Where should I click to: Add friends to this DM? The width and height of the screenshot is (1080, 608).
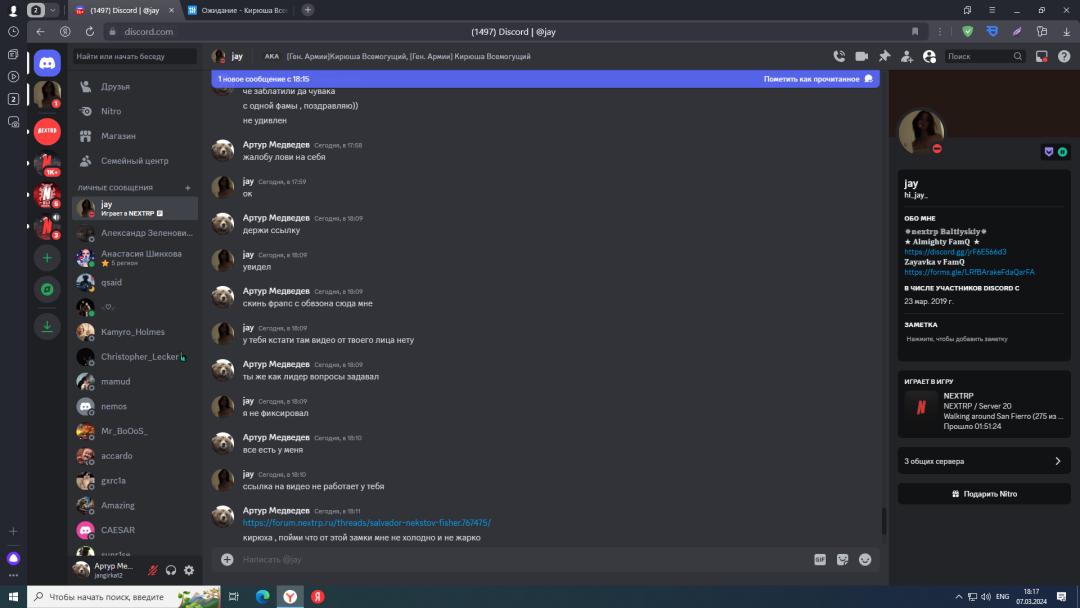(x=907, y=57)
